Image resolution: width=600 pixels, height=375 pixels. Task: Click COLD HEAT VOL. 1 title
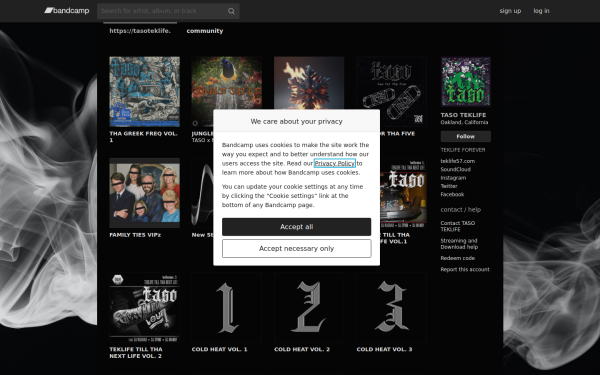[x=220, y=349]
